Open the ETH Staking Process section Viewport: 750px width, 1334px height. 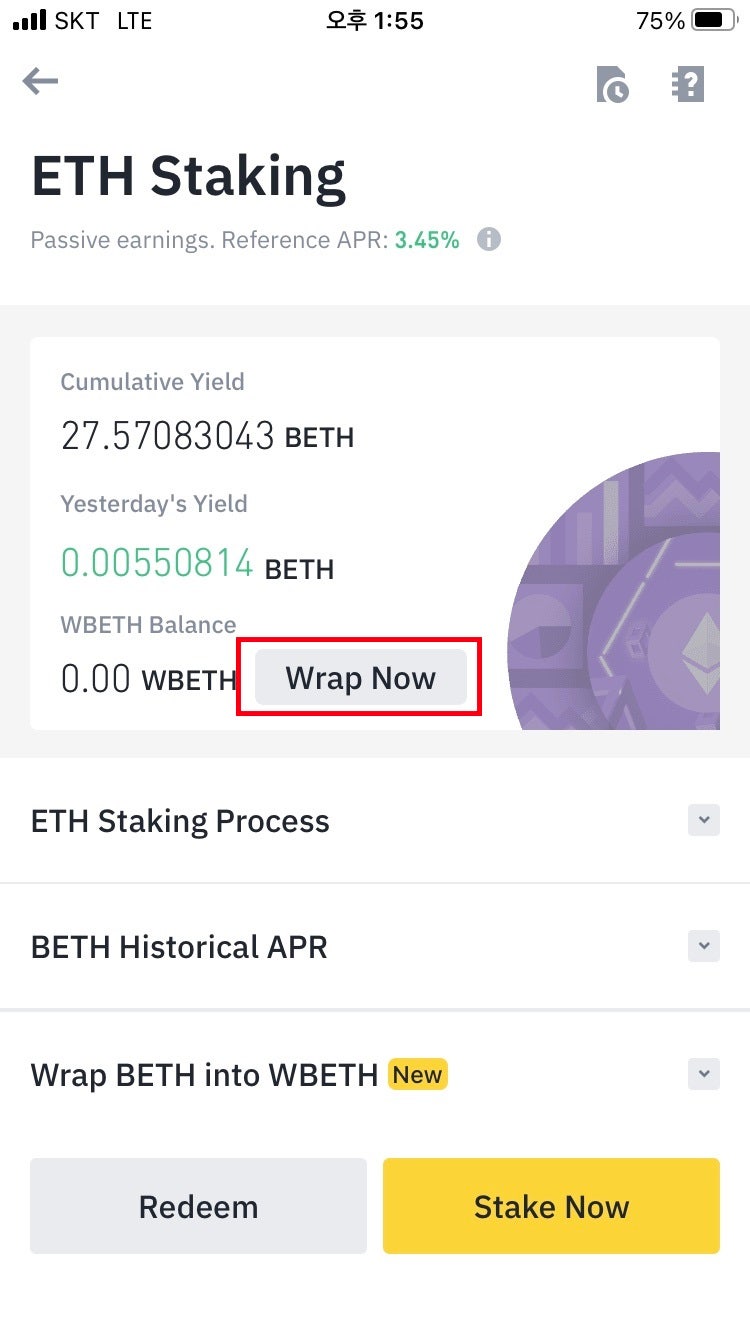[x=180, y=821]
